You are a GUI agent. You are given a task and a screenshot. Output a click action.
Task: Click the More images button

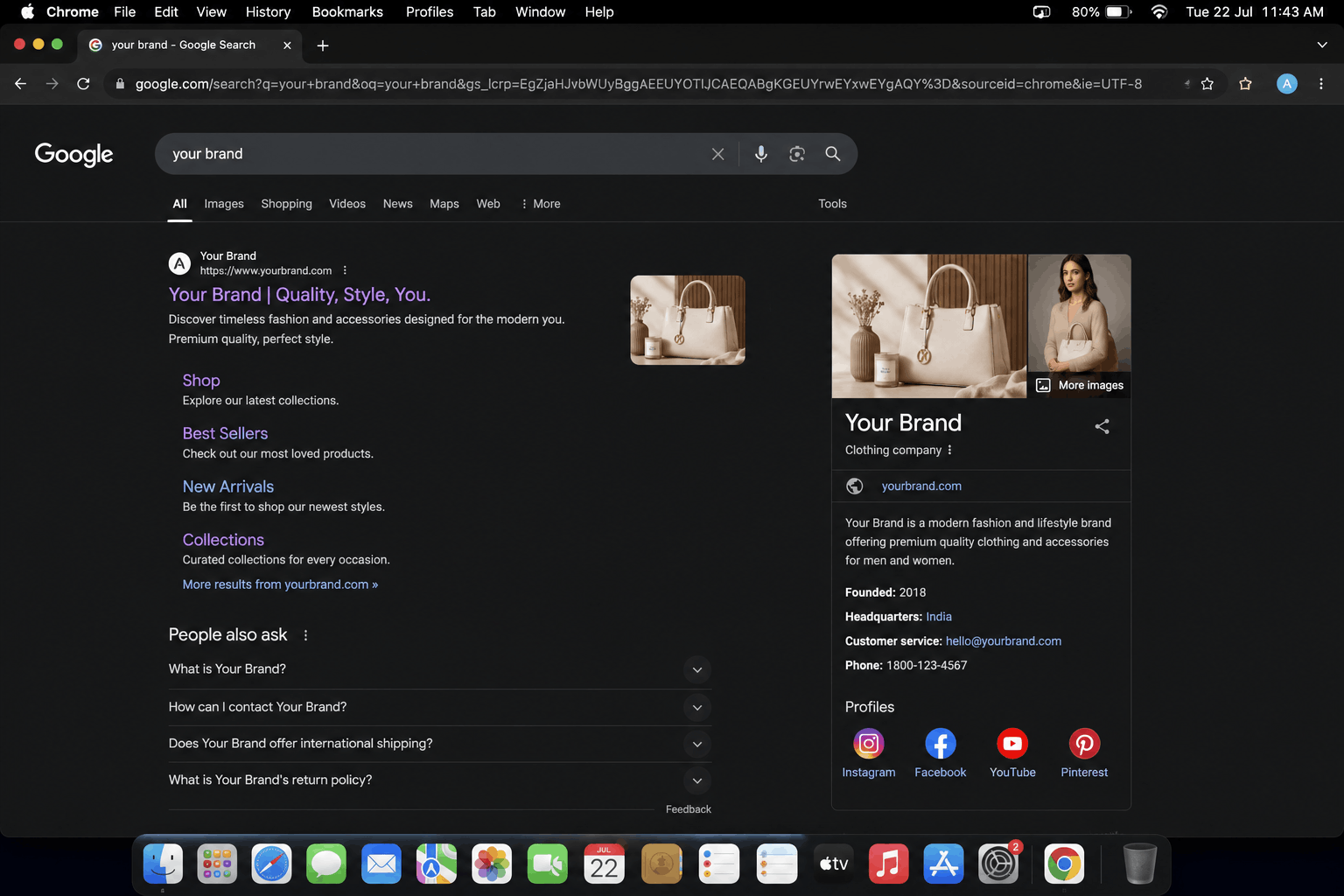[1080, 385]
